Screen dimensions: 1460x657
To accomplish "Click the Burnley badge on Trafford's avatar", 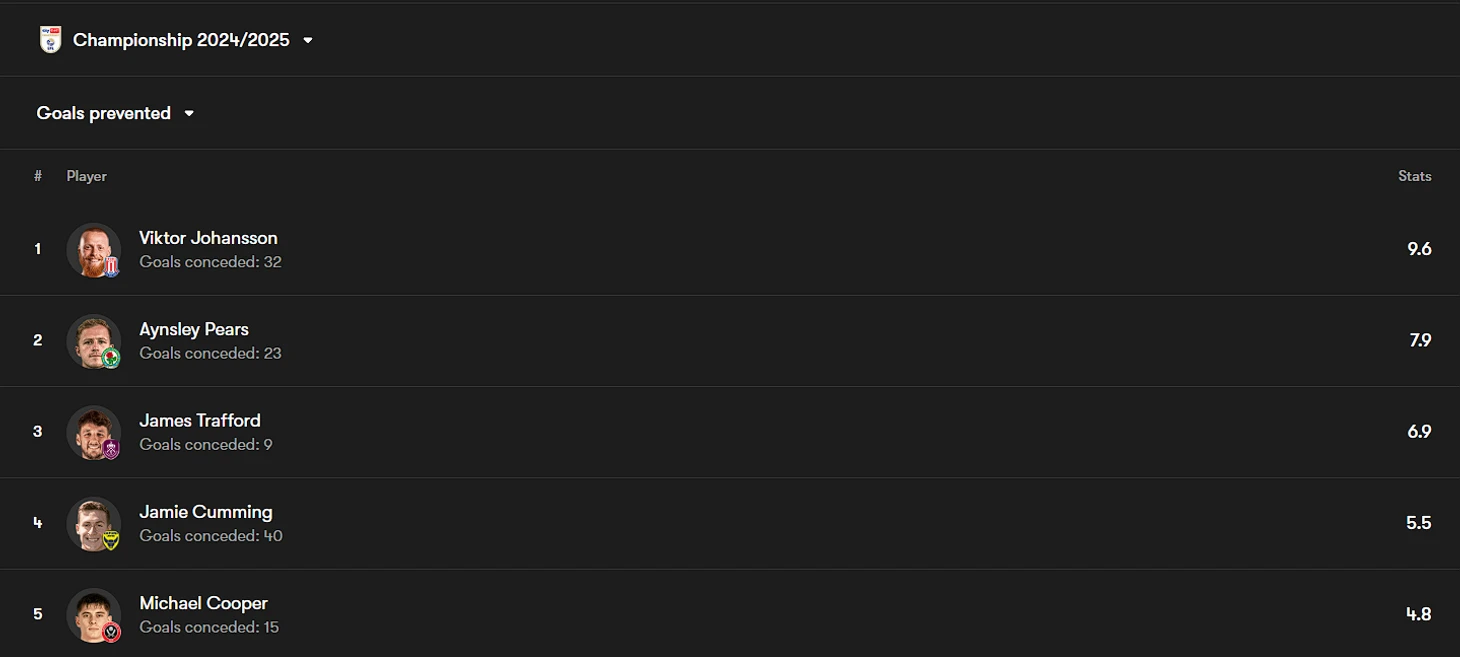I will (111, 449).
